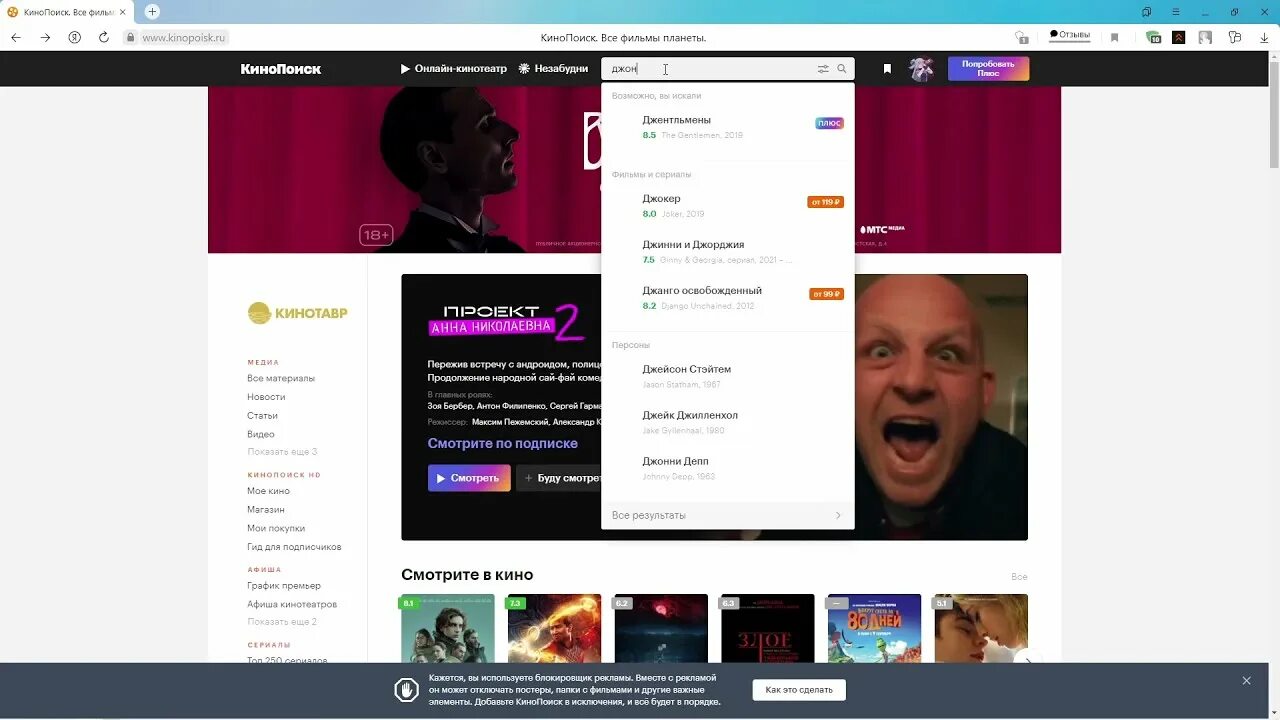Viewport: 1280px width, 720px height.
Task: Click the Попробовать Плюс button
Action: (x=988, y=69)
